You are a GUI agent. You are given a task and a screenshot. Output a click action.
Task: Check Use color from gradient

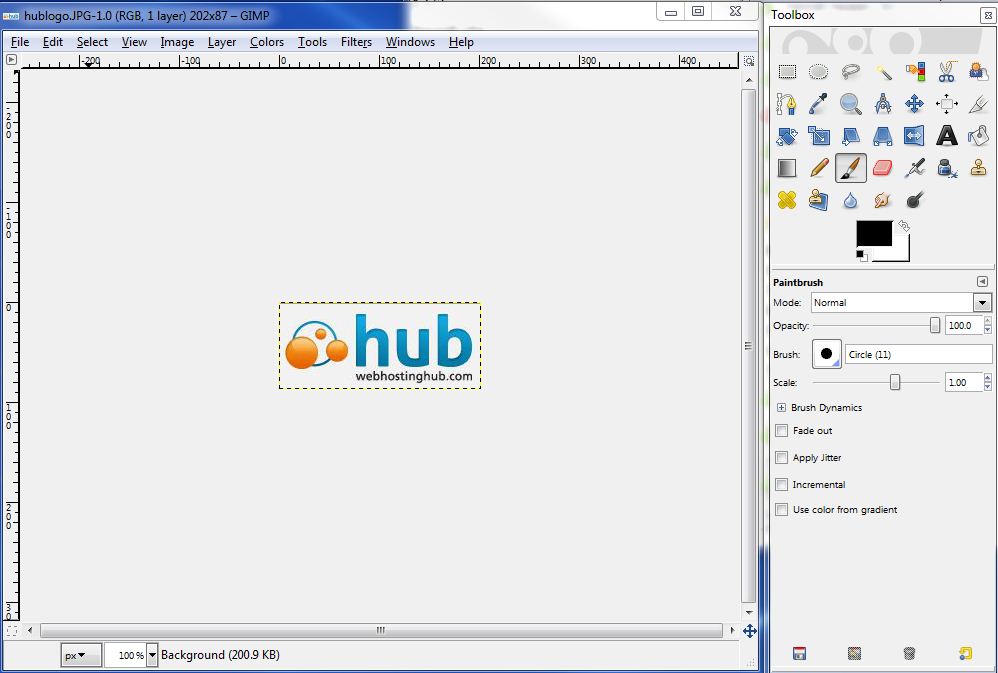[x=782, y=510]
